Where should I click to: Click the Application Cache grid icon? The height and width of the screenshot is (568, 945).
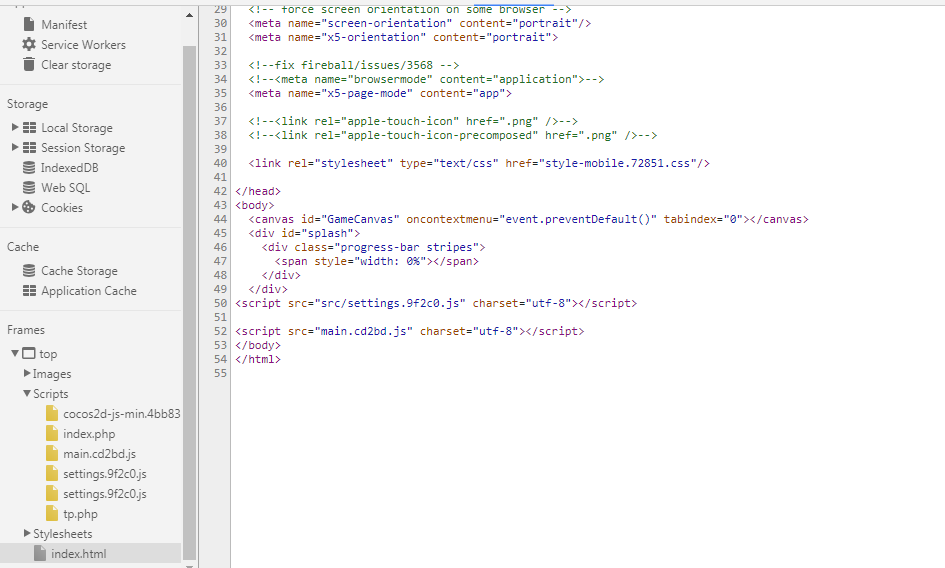click(x=29, y=290)
